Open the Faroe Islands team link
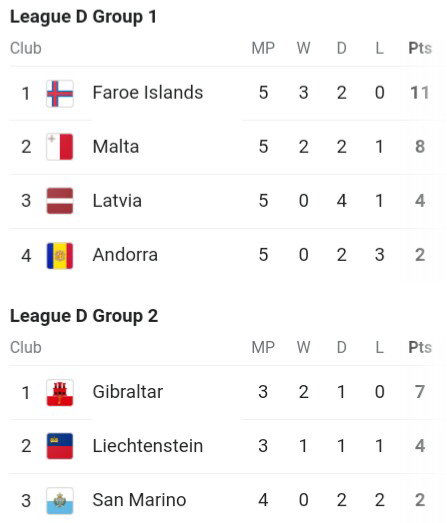This screenshot has width=447, height=523. [x=148, y=92]
